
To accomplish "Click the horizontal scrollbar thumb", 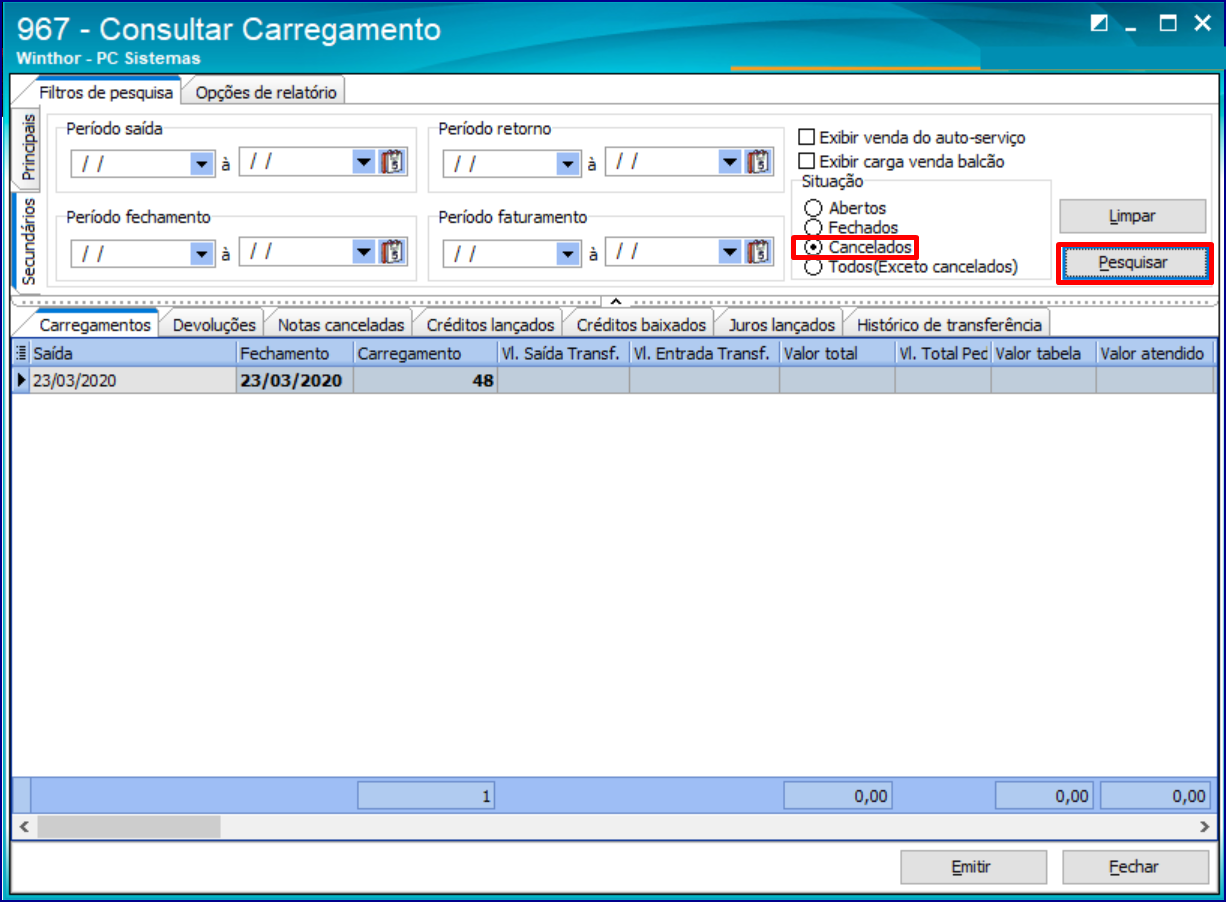I will pos(128,826).
